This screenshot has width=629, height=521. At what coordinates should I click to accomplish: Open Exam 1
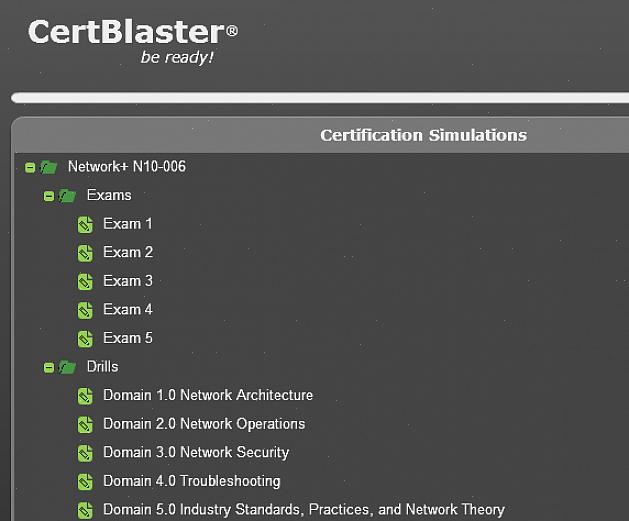pyautogui.click(x=128, y=224)
